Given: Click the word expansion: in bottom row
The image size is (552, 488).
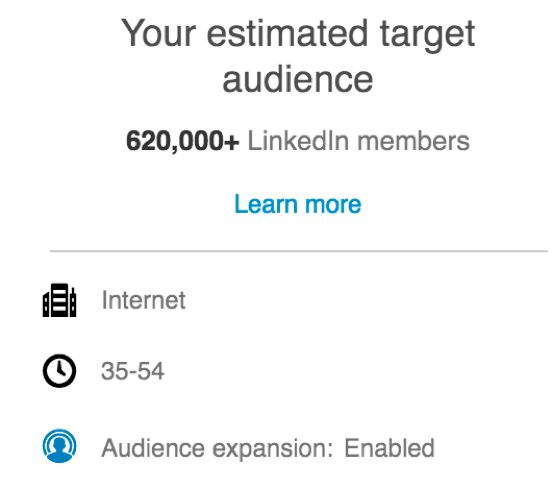Looking at the screenshot, I should [272, 450].
